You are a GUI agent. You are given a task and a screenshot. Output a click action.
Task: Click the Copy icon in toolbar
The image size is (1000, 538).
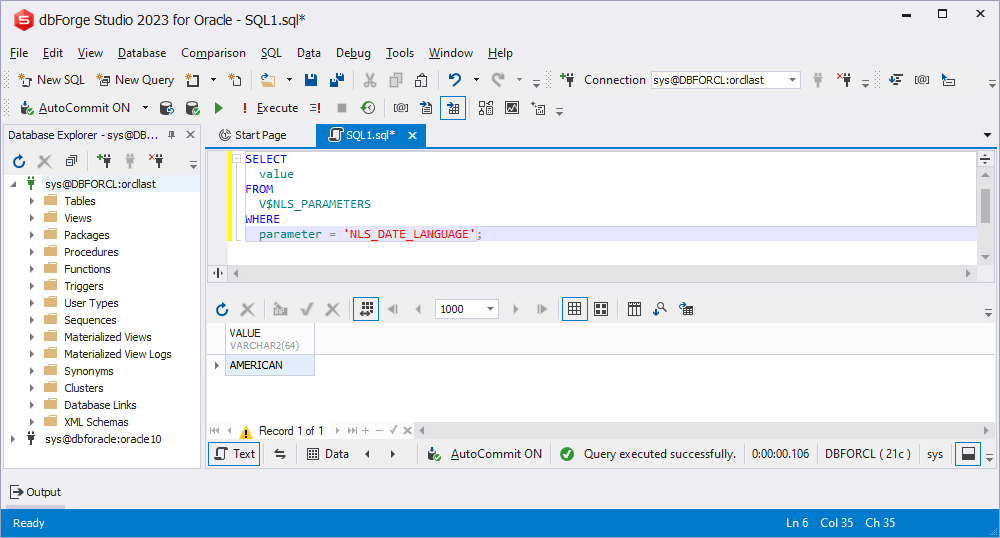[396, 80]
